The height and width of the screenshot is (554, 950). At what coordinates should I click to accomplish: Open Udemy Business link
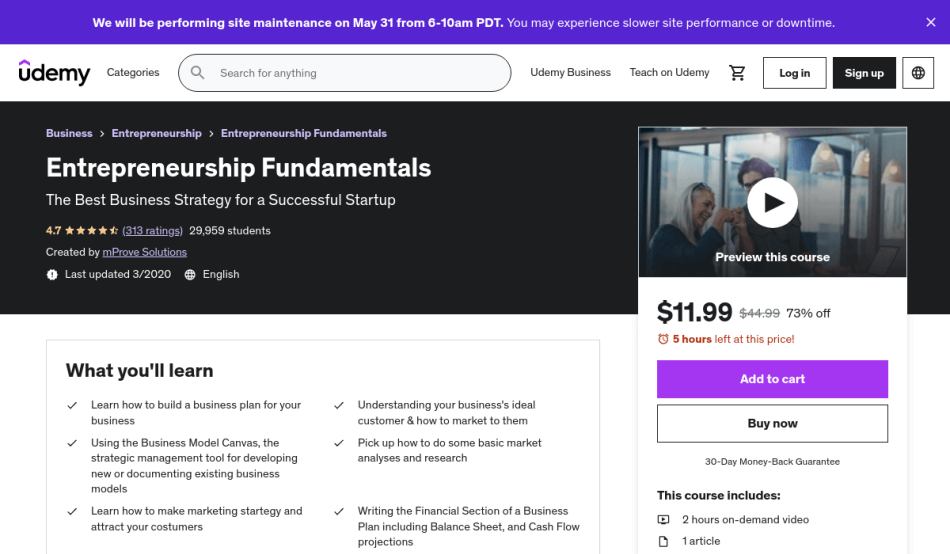[x=570, y=72]
